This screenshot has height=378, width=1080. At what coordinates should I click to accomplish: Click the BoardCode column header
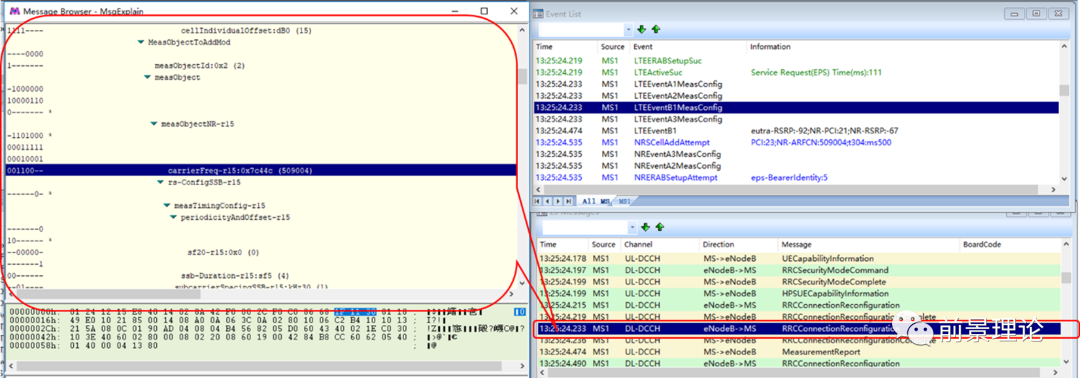[1010, 244]
